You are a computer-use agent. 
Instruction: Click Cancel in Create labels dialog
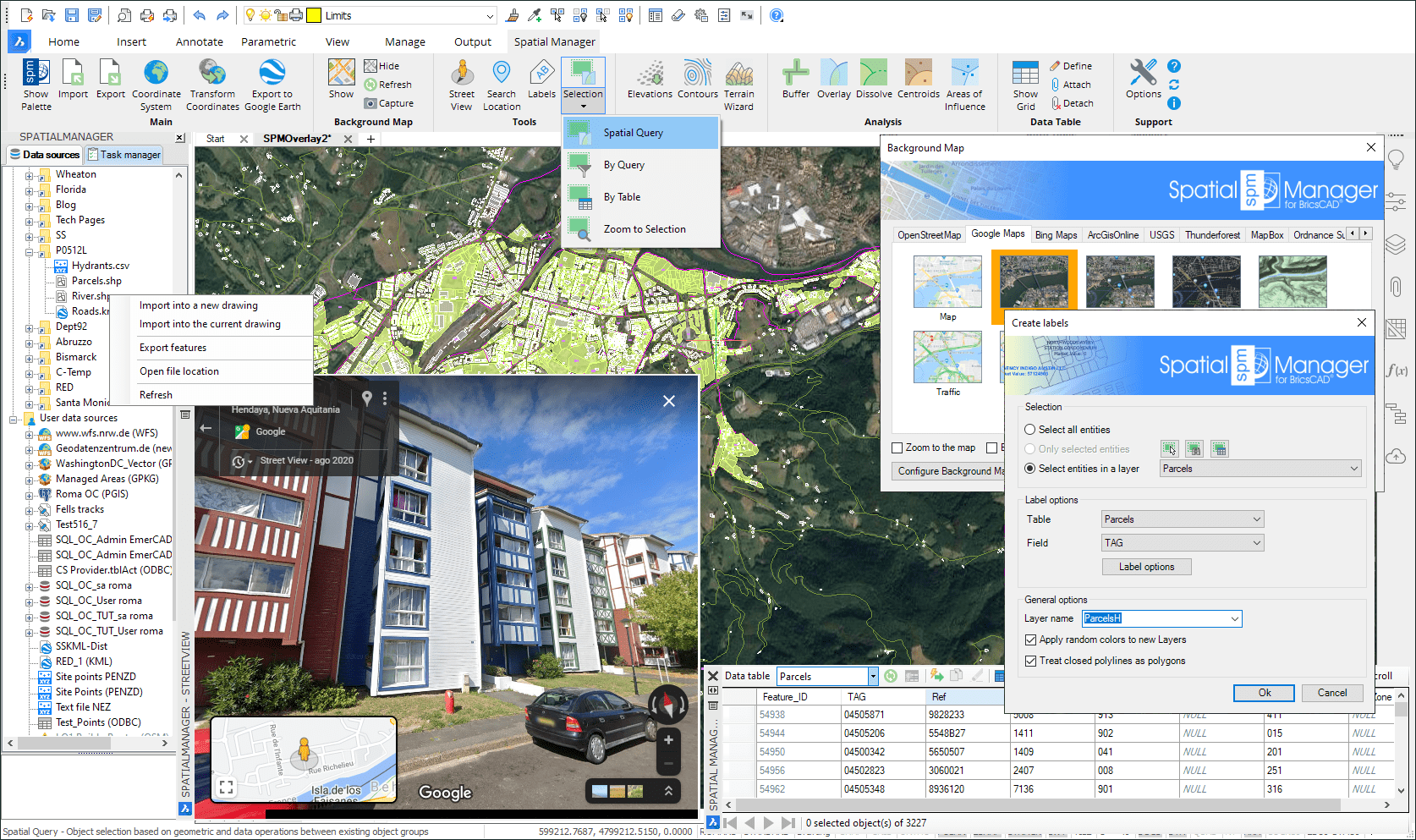tap(1331, 693)
